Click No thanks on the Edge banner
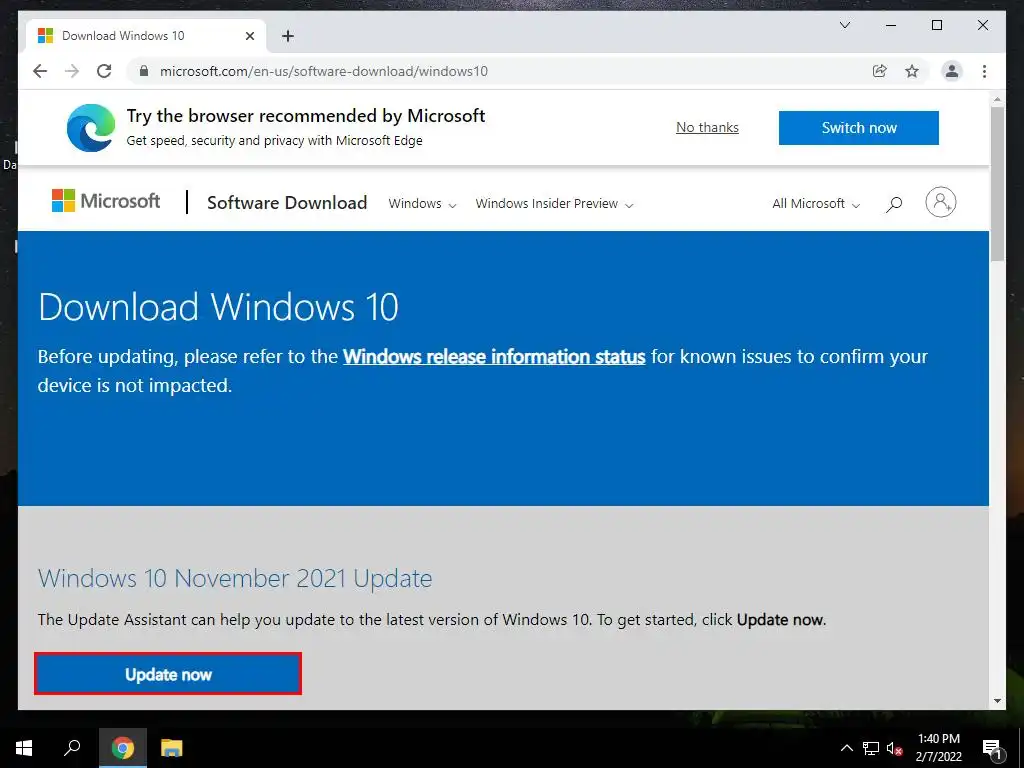Screen dimensions: 1024x768 coord(707,127)
